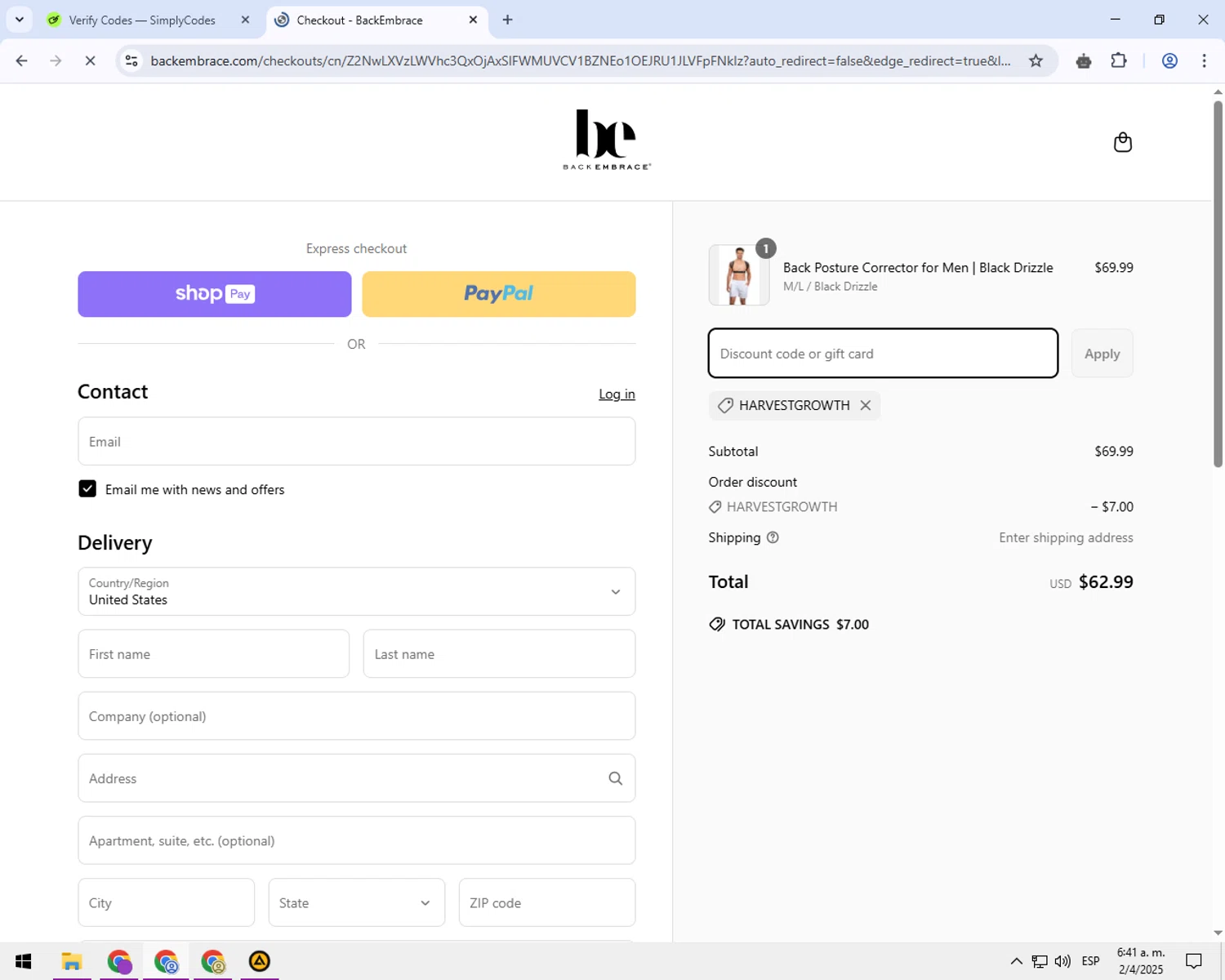Click the BackEmbrace logo

(606, 140)
